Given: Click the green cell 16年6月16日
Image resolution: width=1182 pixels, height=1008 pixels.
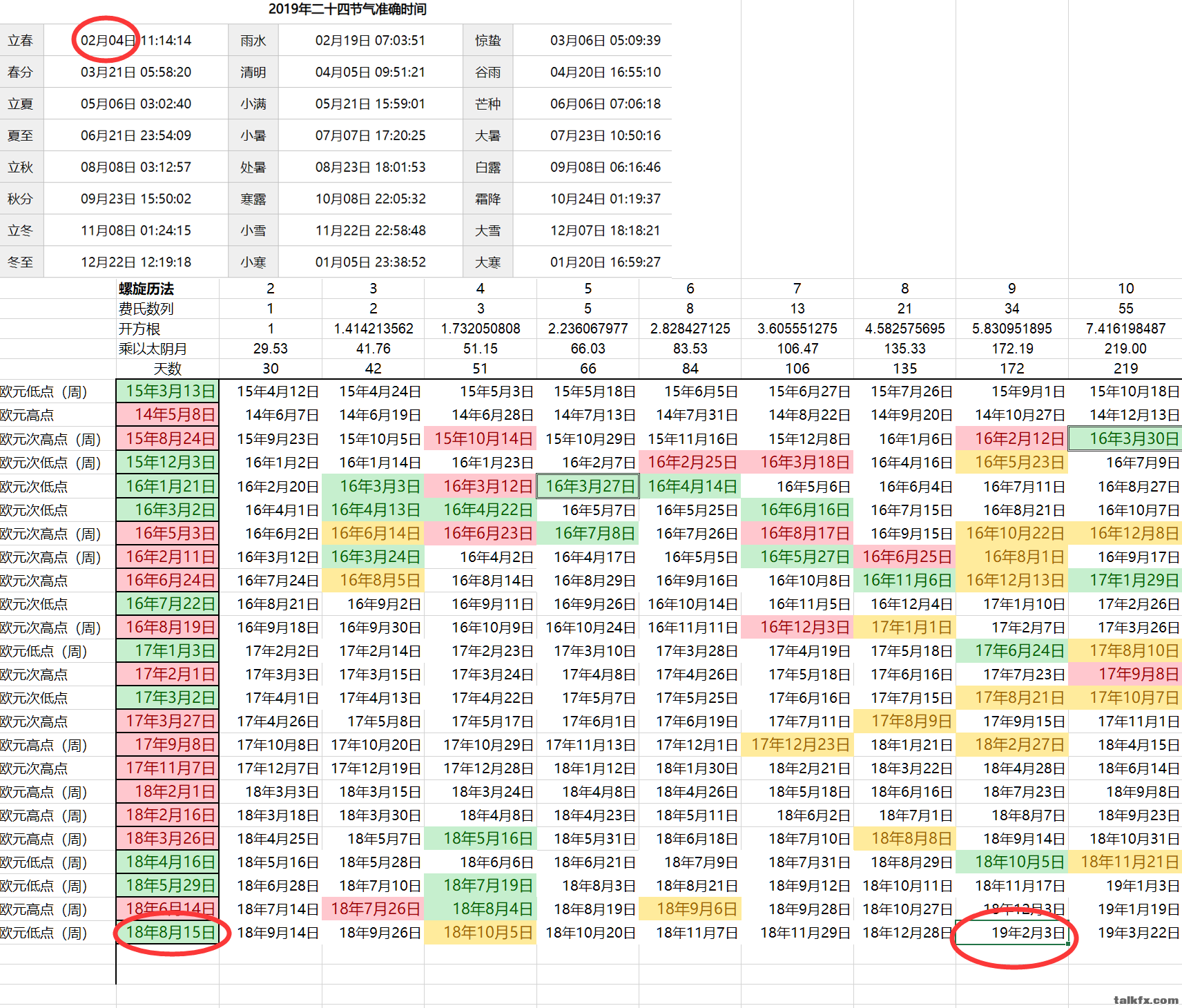Looking at the screenshot, I should (797, 510).
